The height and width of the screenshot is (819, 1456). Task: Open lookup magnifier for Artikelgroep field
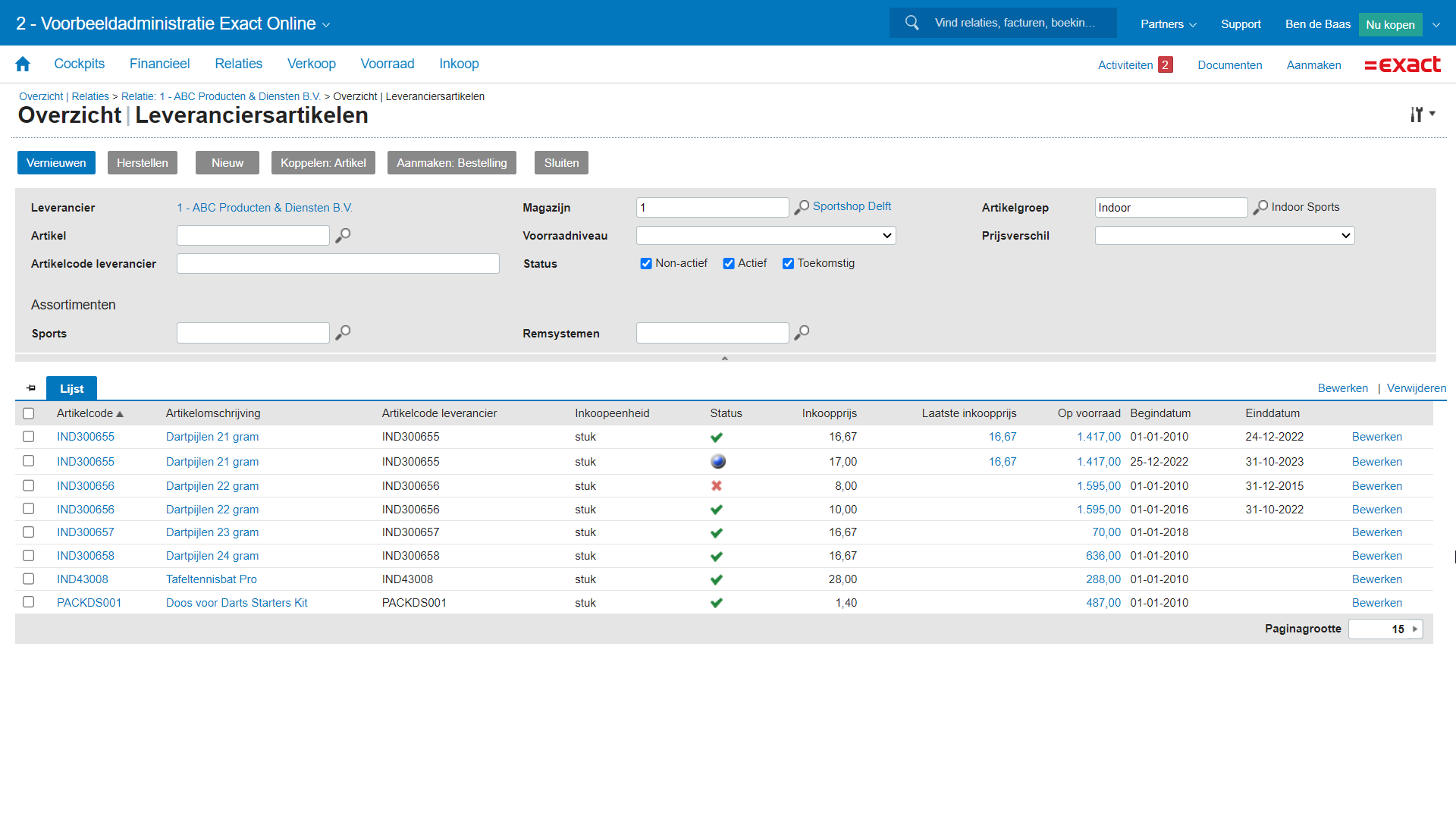click(x=1260, y=207)
